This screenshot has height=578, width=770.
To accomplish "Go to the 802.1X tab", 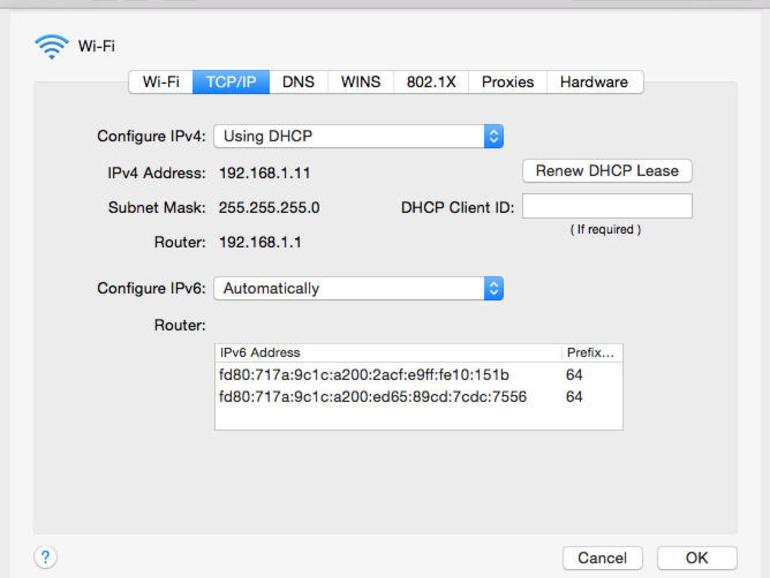I will (x=431, y=82).
